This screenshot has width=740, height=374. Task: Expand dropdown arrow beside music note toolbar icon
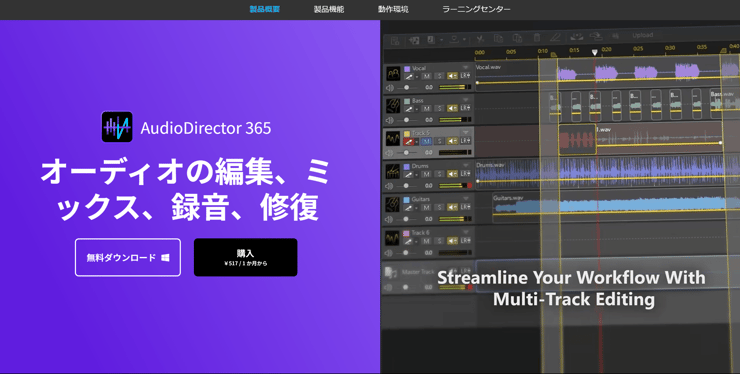(x=441, y=40)
